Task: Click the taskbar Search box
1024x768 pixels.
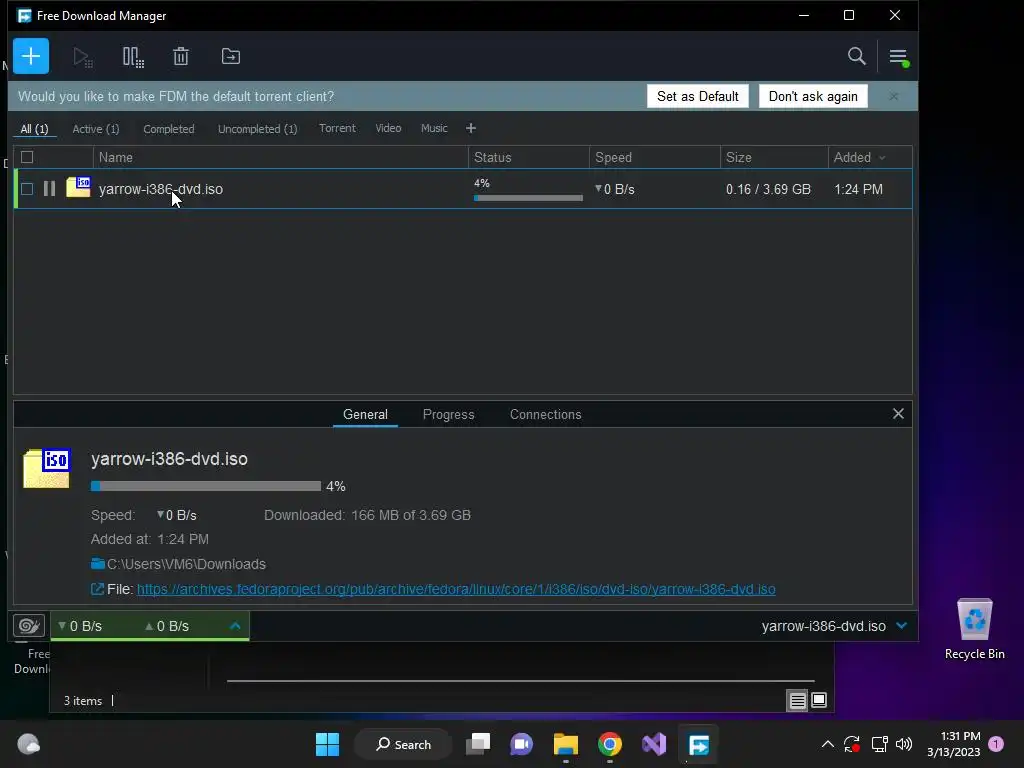Action: point(403,744)
